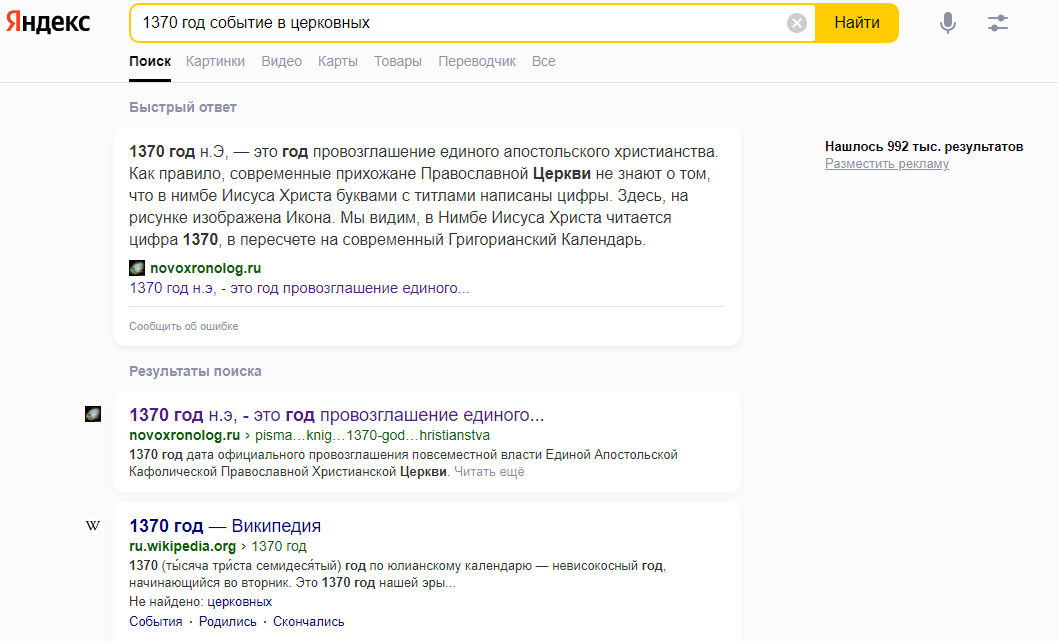Click into the search input field
The width and height of the screenshot is (1058, 641).
click(x=460, y=23)
